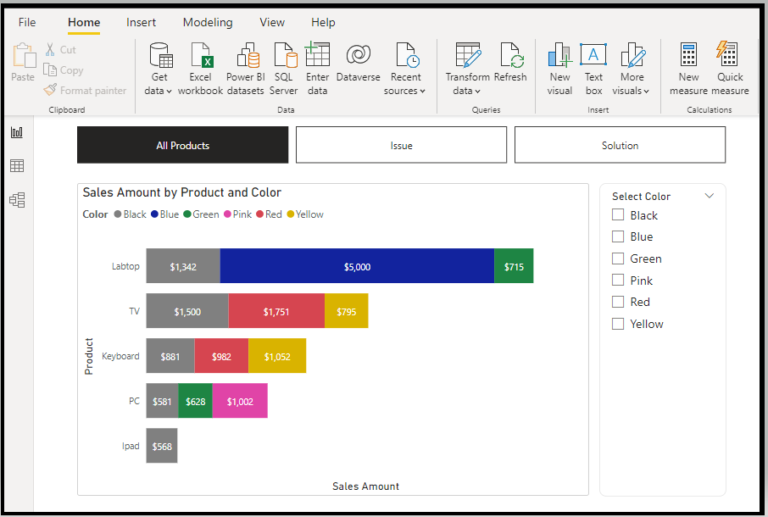Open the More visuals dropdown arrow
Viewport: 768px width, 517px height.
(646, 92)
